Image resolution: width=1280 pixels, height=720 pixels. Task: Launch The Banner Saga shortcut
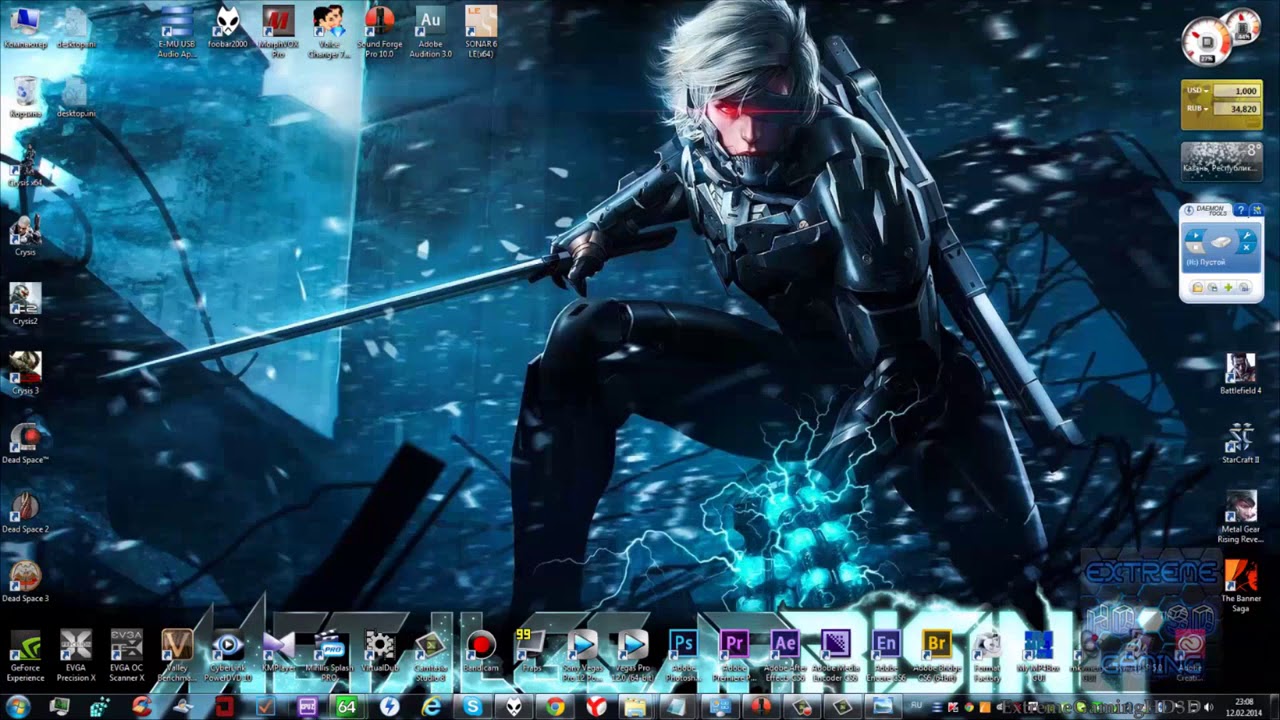[1241, 586]
